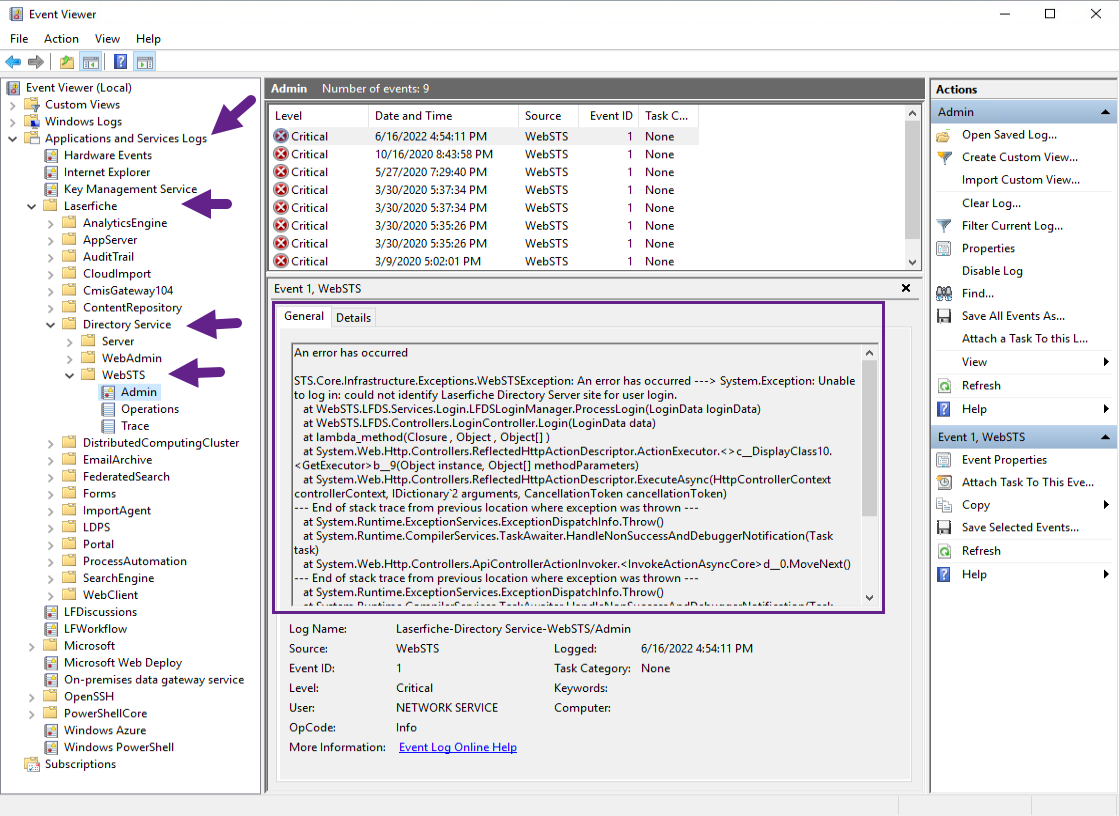The image size is (1119, 816).
Task: Click Save All Events floppy icon
Action: click(943, 316)
